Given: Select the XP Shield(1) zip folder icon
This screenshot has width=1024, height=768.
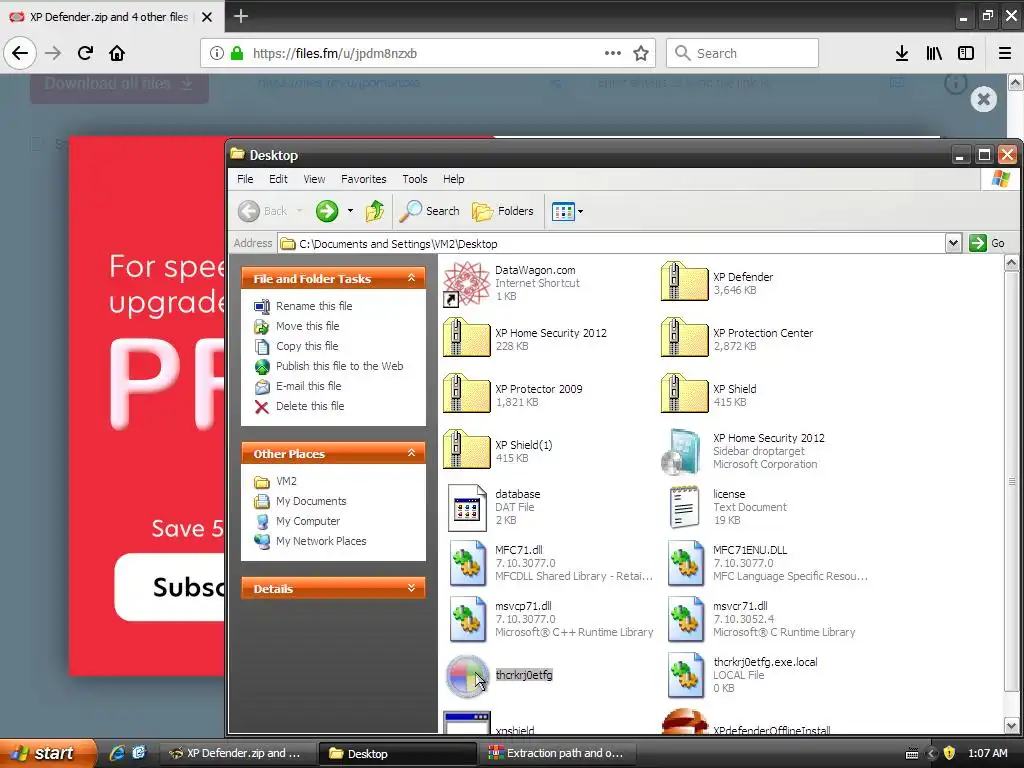Looking at the screenshot, I should click(x=466, y=451).
